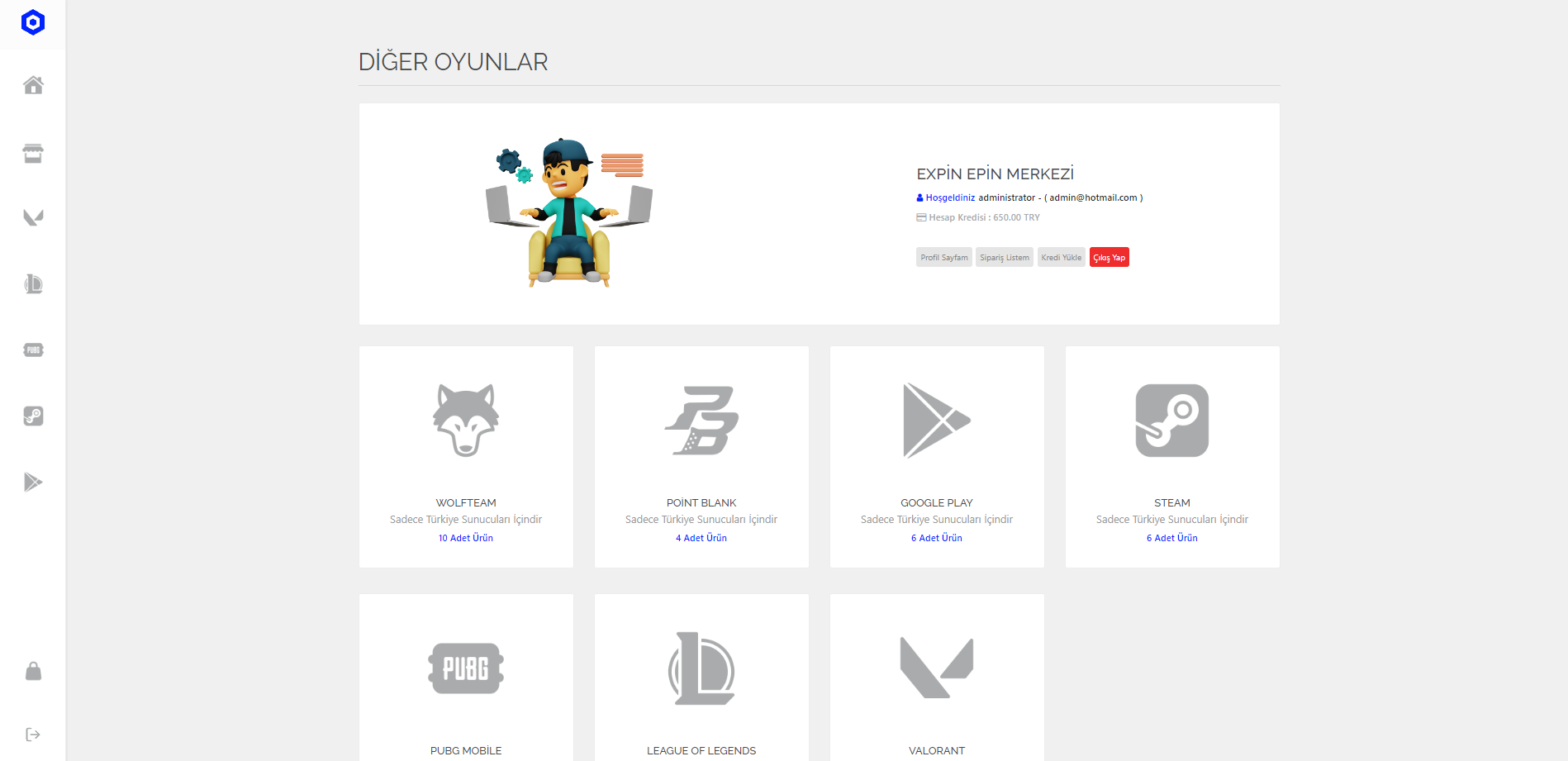1568x761 pixels.
Task: Click Steam's Sadece Türkiye Sunucuları İçindir text
Action: pos(1172,520)
